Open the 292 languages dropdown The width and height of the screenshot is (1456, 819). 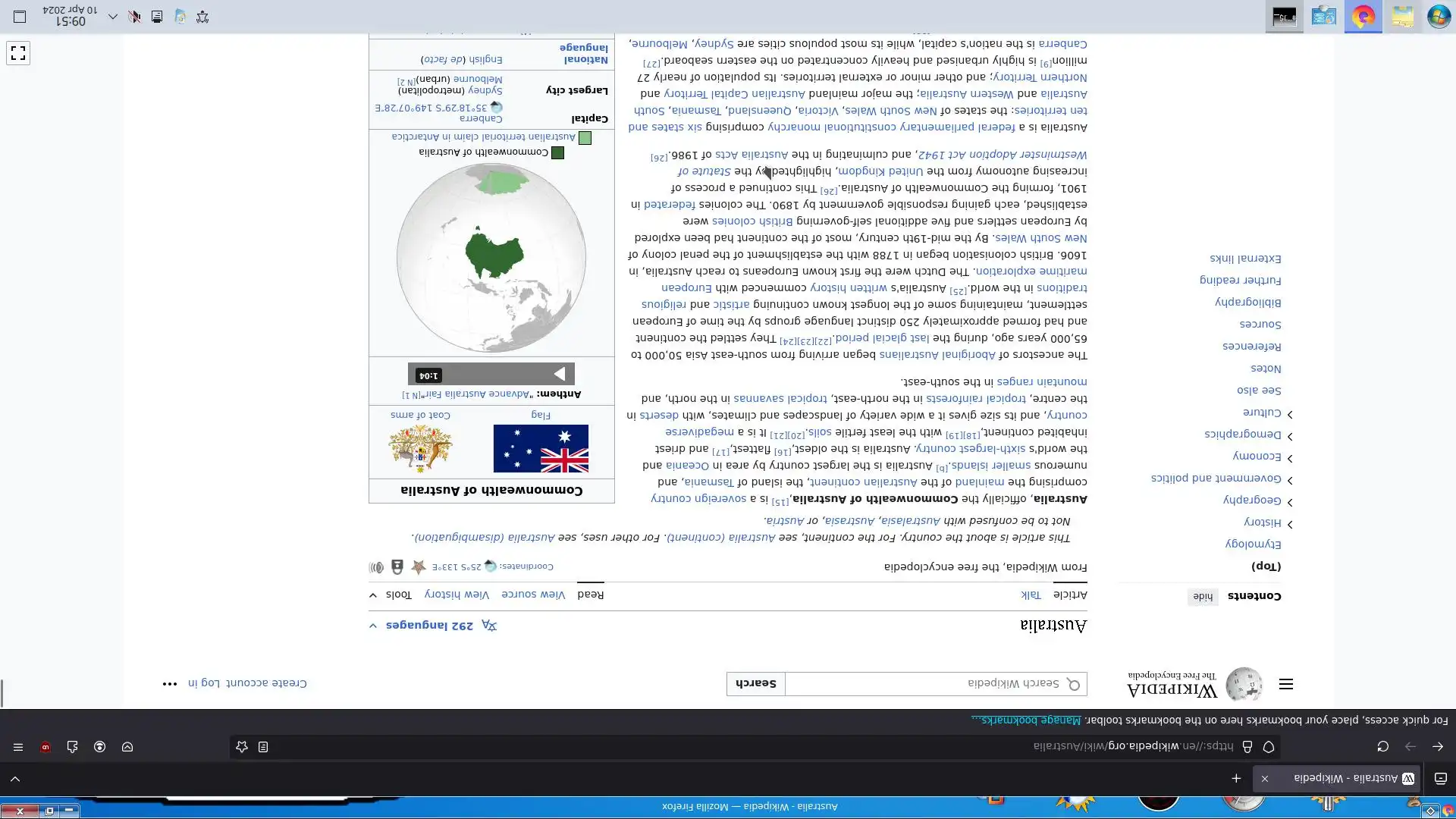(x=431, y=626)
